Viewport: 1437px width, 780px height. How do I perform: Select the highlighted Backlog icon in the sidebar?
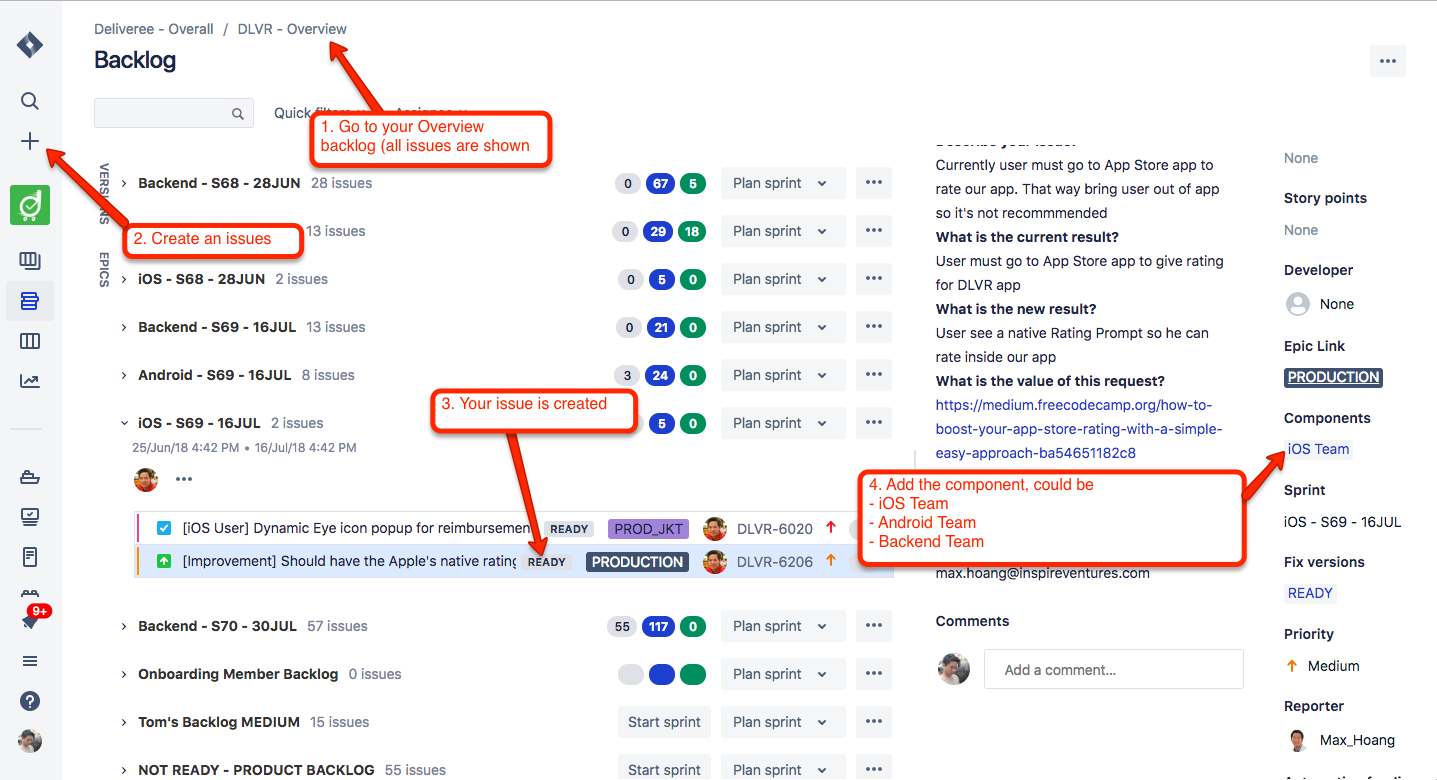(30, 301)
